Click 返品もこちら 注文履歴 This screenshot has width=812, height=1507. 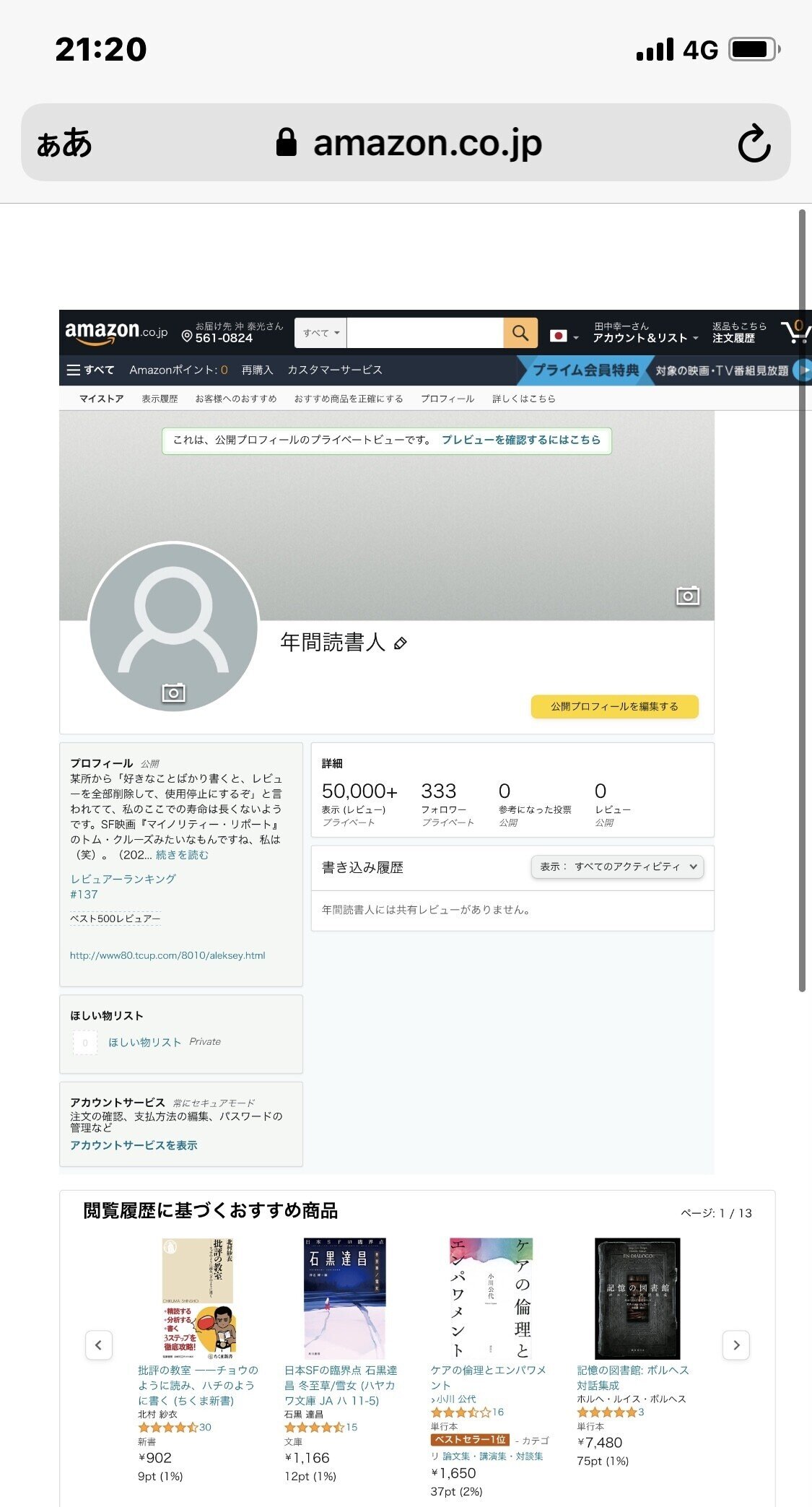[739, 332]
